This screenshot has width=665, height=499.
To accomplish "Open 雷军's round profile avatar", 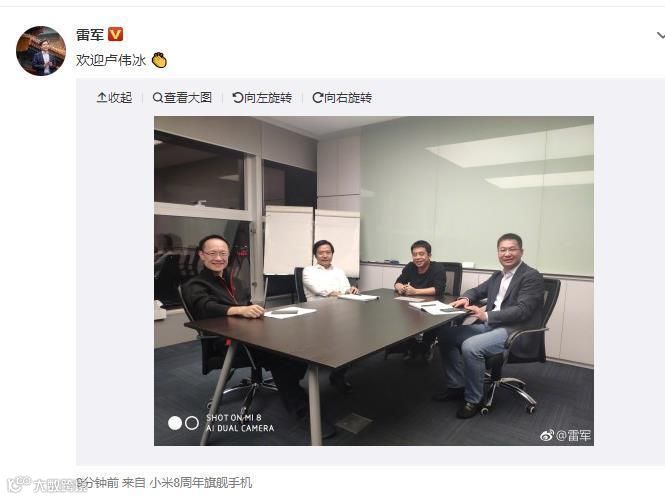I will point(41,51).
